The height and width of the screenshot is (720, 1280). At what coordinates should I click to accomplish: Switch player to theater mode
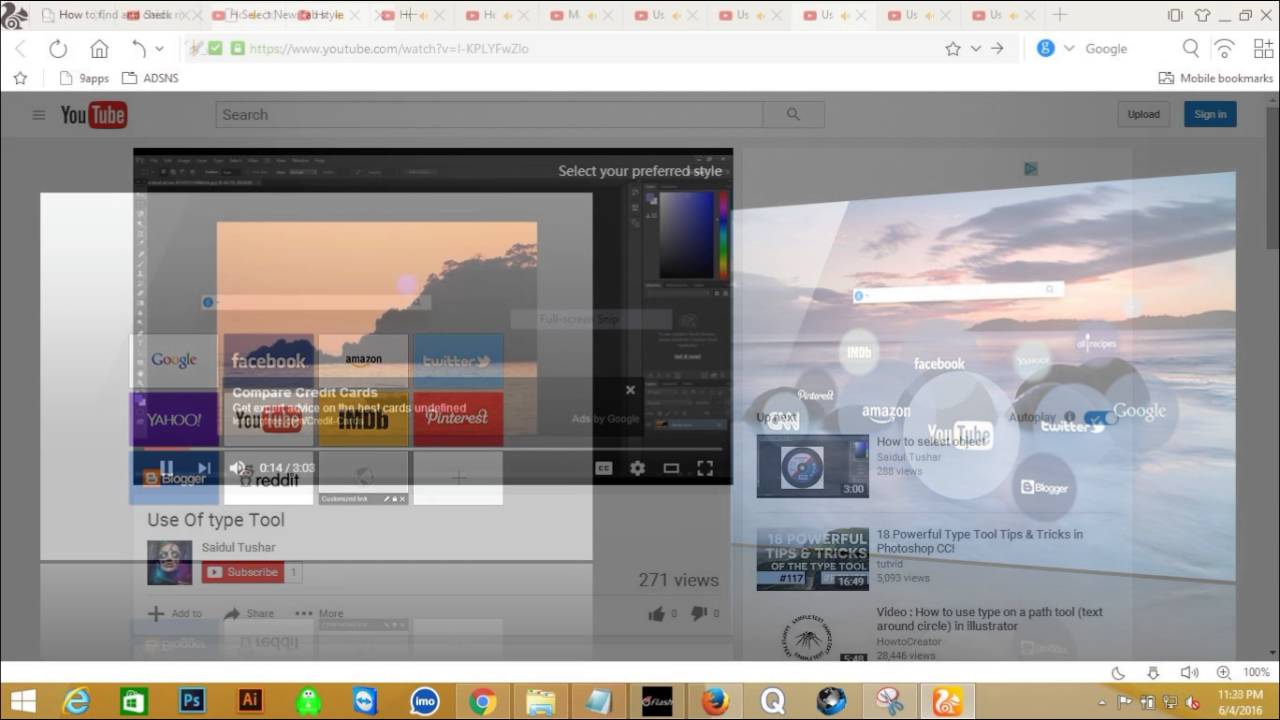[671, 467]
